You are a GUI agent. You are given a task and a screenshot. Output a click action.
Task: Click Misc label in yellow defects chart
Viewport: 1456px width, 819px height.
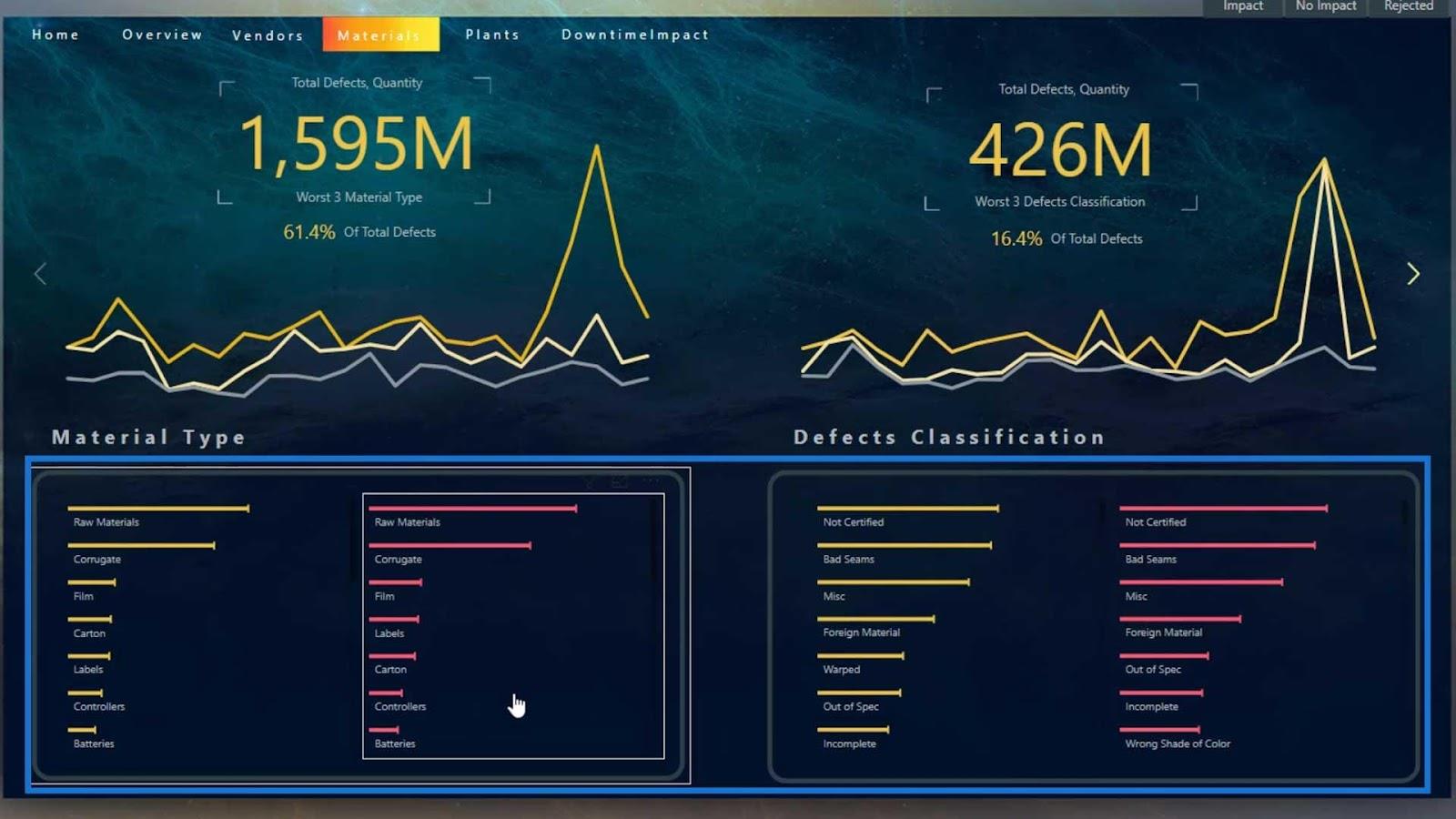(834, 596)
